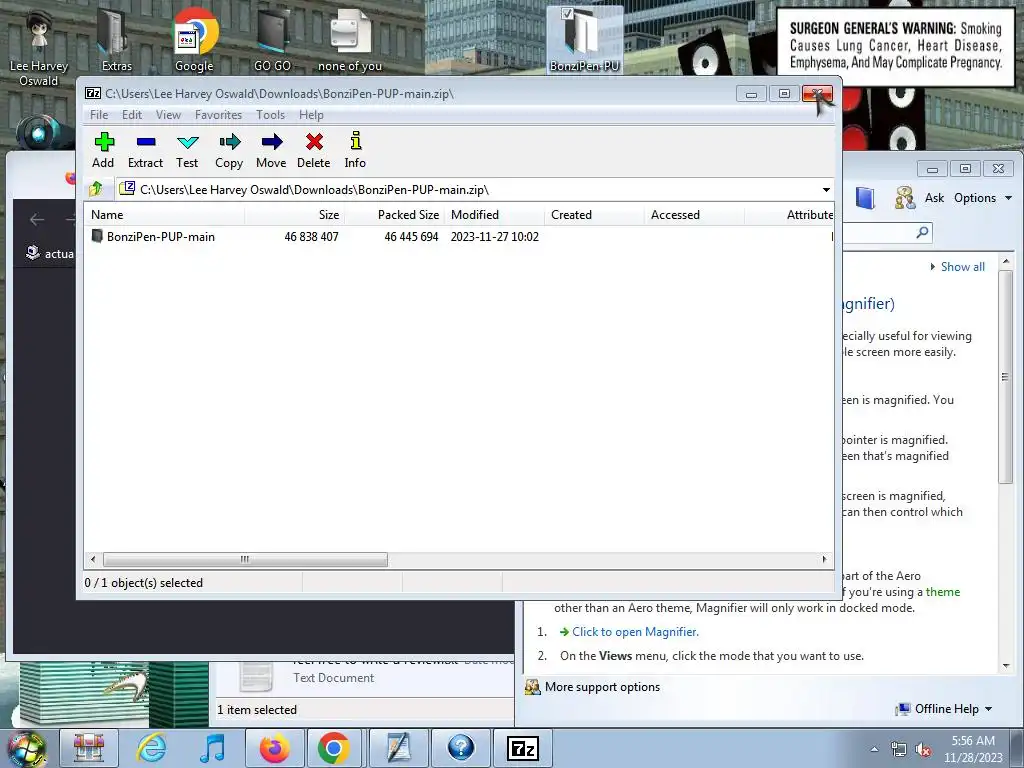Open the music player taskbar icon

[212, 748]
